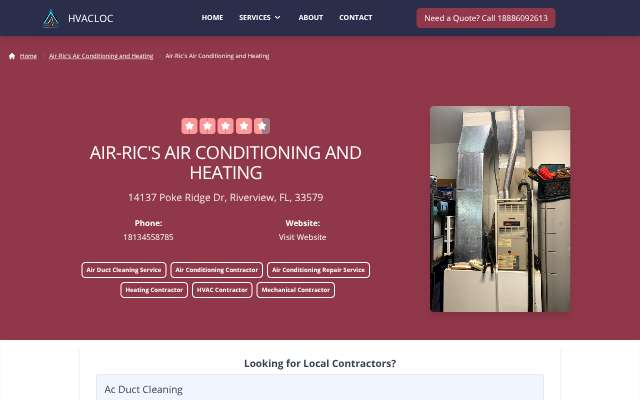Open the Contact page
Image resolution: width=640 pixels, height=400 pixels.
[x=356, y=18]
